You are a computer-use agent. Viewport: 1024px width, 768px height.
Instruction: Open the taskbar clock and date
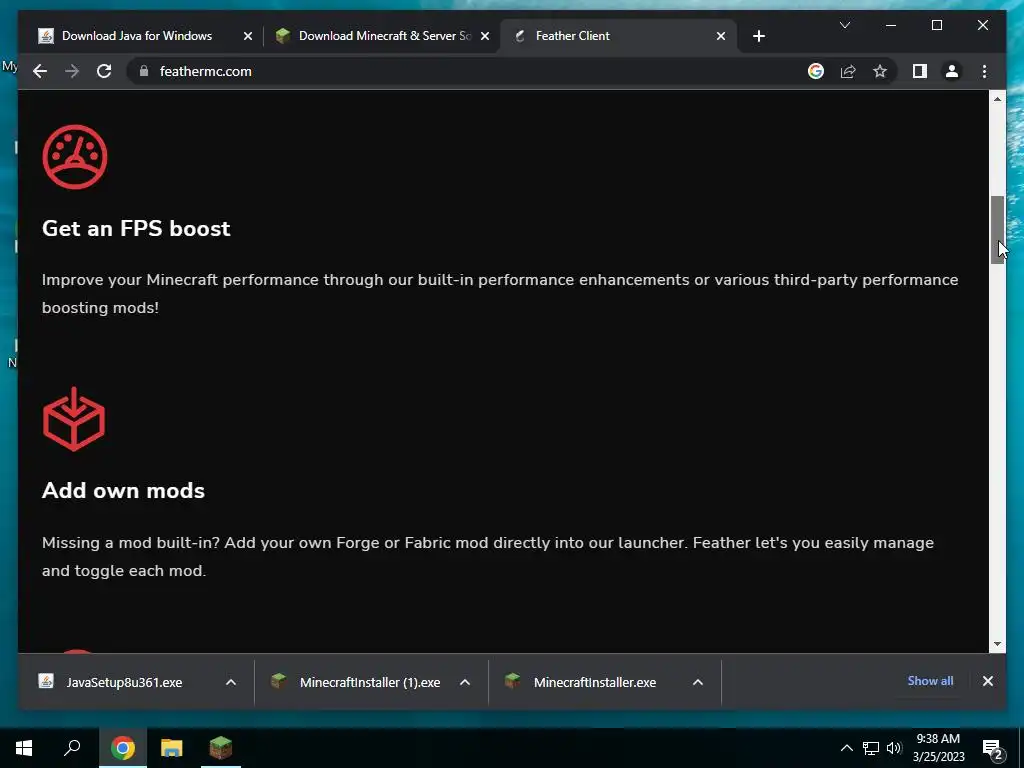(x=938, y=748)
